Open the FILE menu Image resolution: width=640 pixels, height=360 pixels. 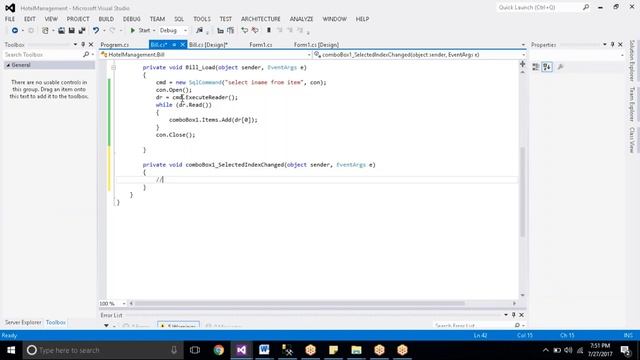pyautogui.click(x=10, y=19)
